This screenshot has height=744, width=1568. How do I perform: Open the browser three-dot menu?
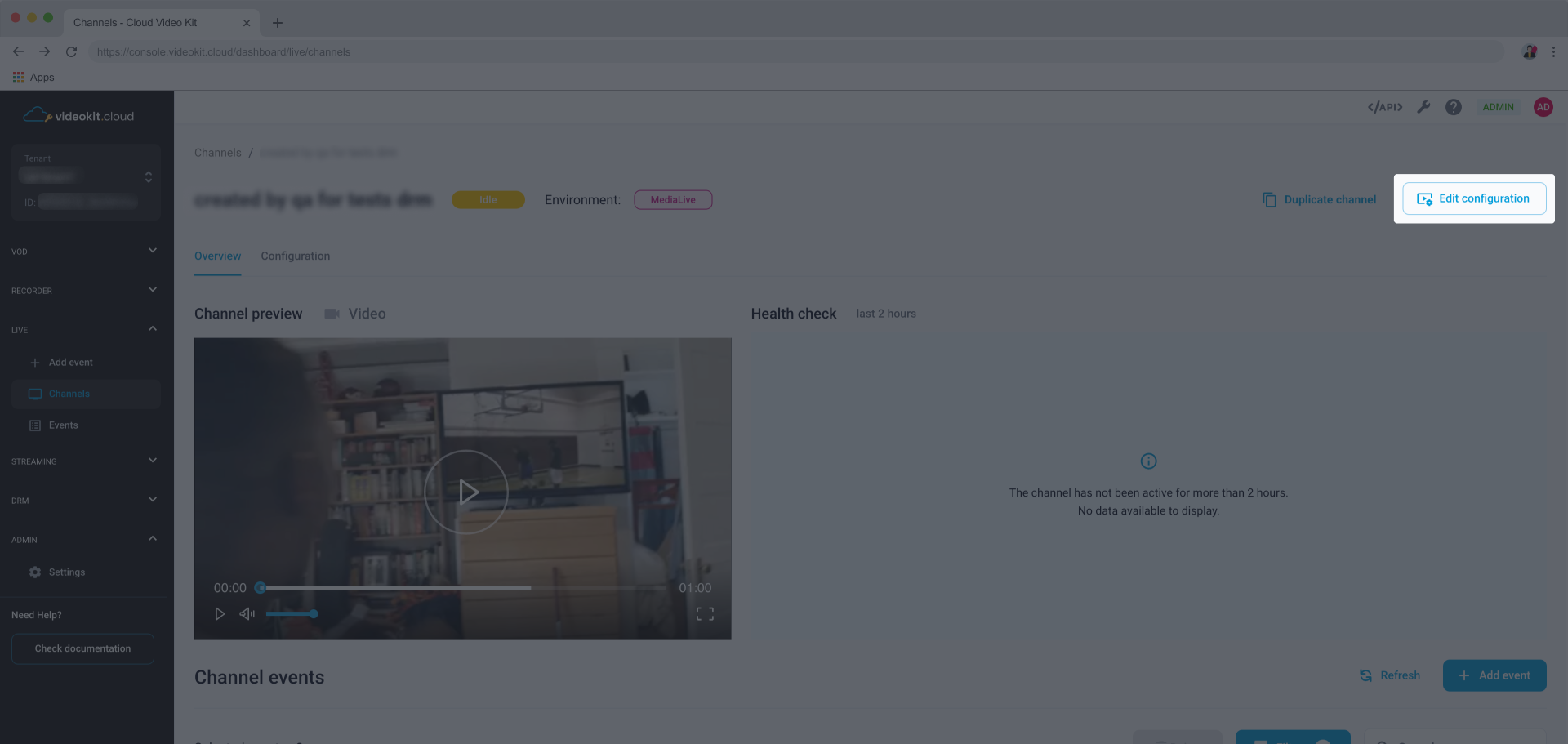click(x=1553, y=51)
